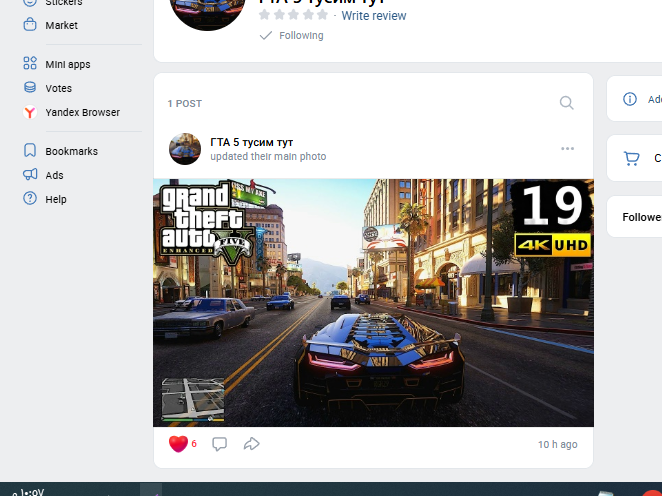Screen dimensions: 662x496
Task: Click the '1 POST' header label
Action: pos(185,103)
